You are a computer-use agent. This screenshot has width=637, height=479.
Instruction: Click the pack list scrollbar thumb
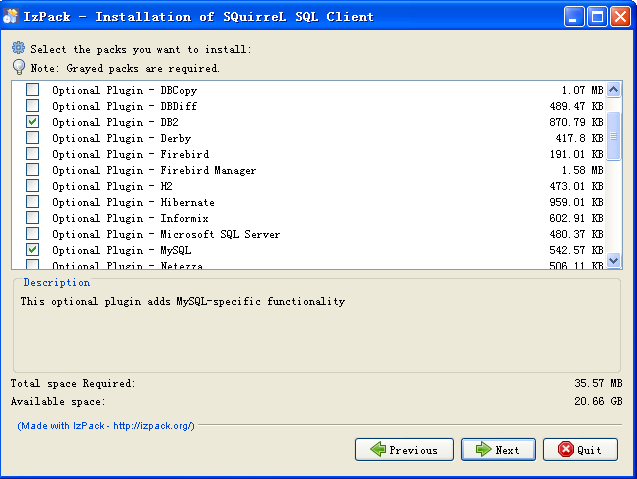click(613, 136)
